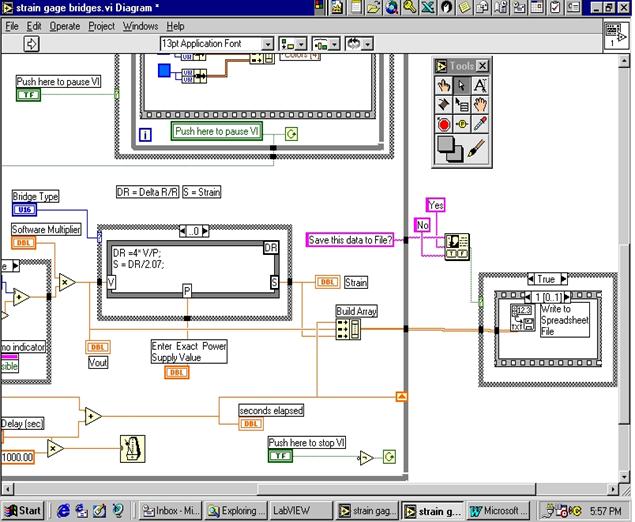Choose the Labeling text tool
The image size is (635, 522).
(479, 85)
